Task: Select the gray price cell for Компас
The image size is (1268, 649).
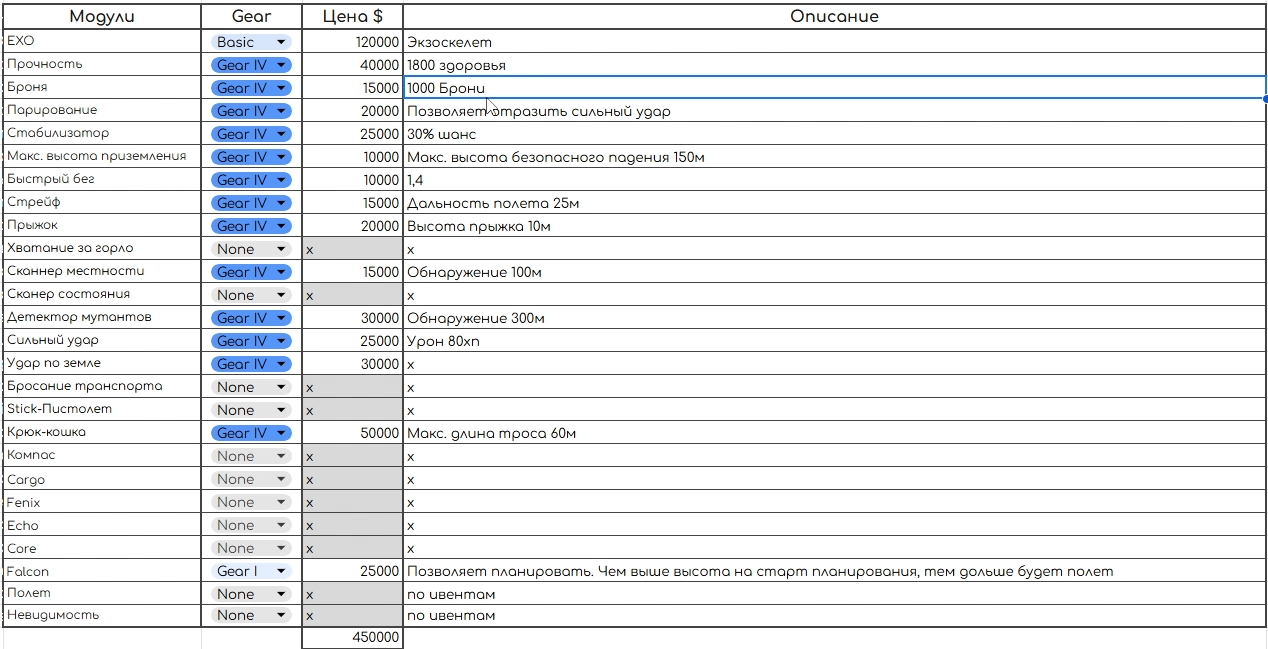Action: 352,456
